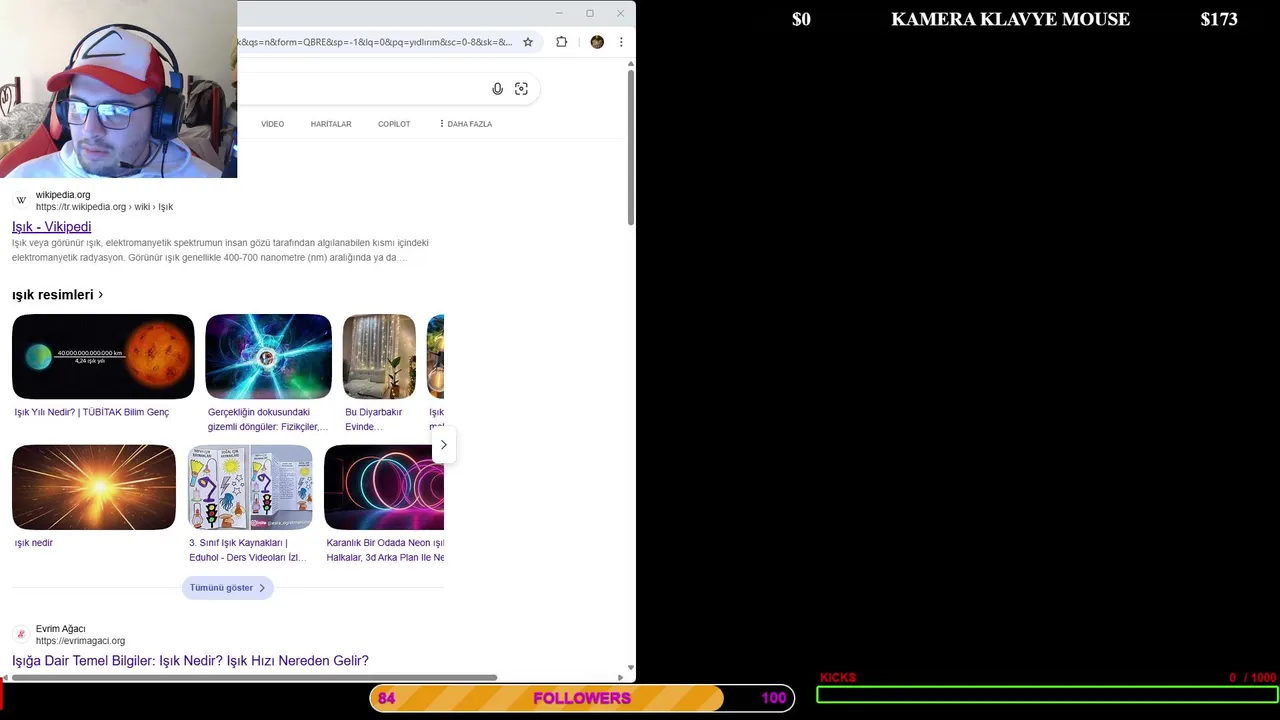1280x720 pixels.
Task: Click the browser address bar URL
Action: point(375,42)
